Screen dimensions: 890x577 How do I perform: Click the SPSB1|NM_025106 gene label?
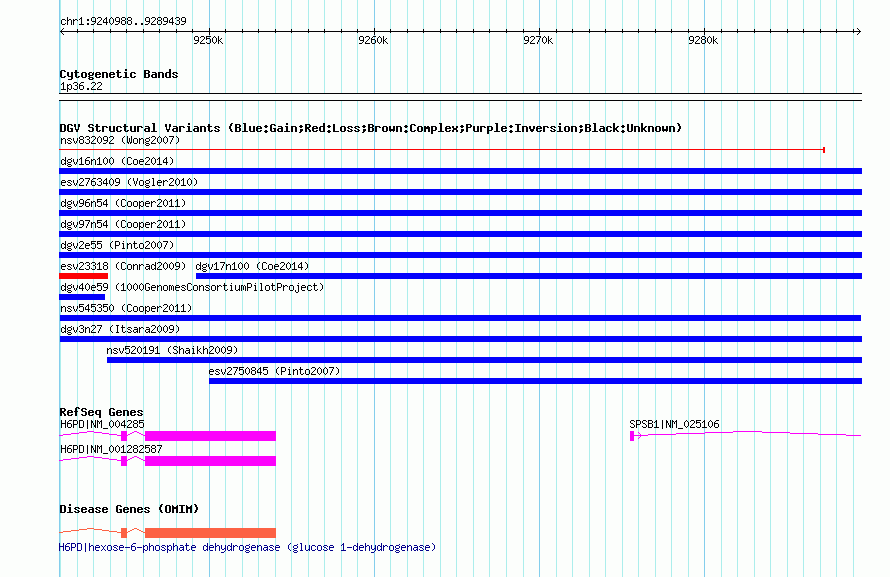674,424
